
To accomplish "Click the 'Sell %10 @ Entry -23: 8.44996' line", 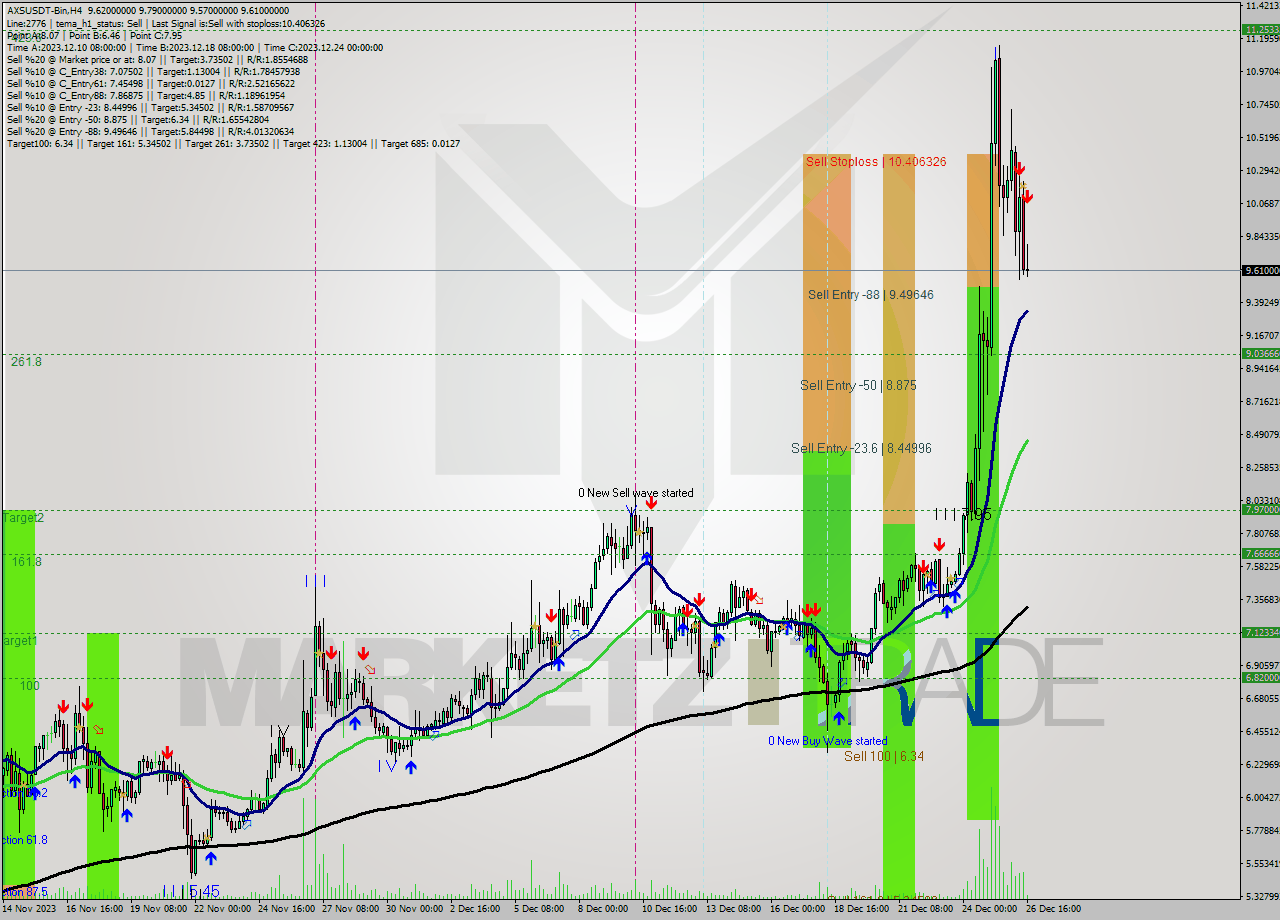I will (x=150, y=107).
